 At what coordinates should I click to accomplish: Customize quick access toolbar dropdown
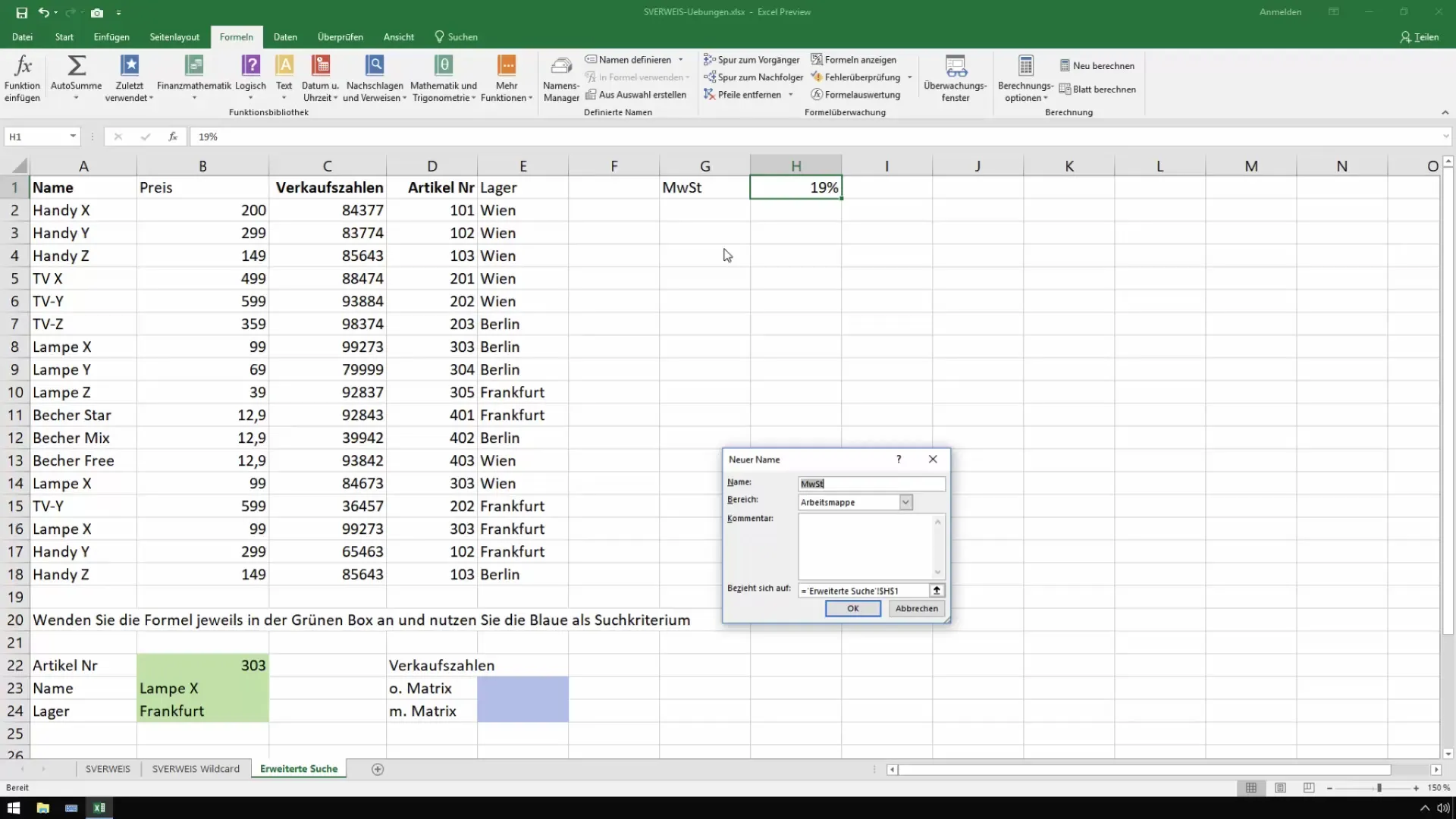[119, 13]
